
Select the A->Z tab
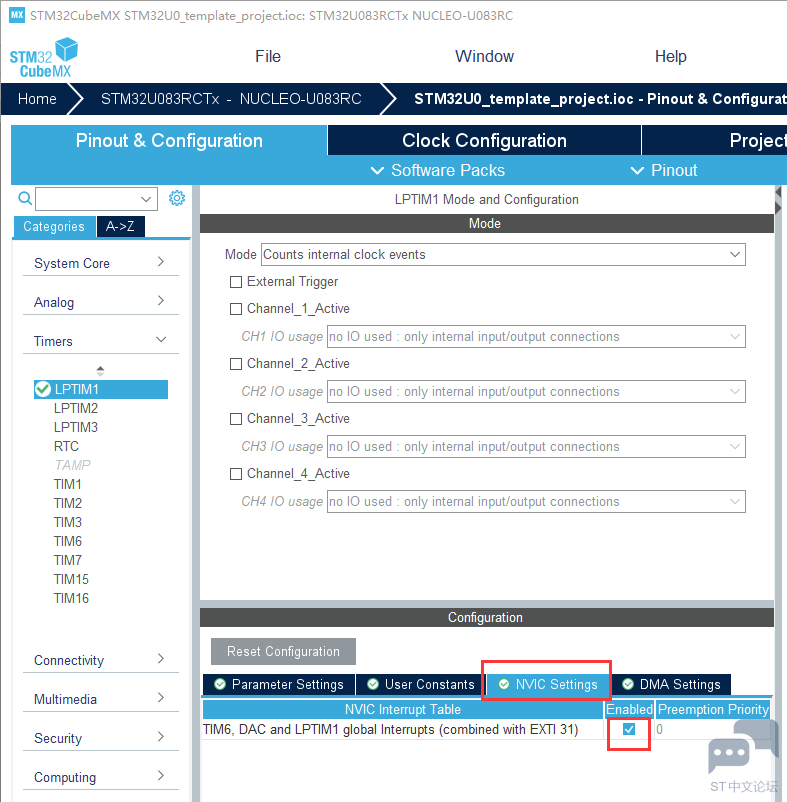click(x=120, y=227)
